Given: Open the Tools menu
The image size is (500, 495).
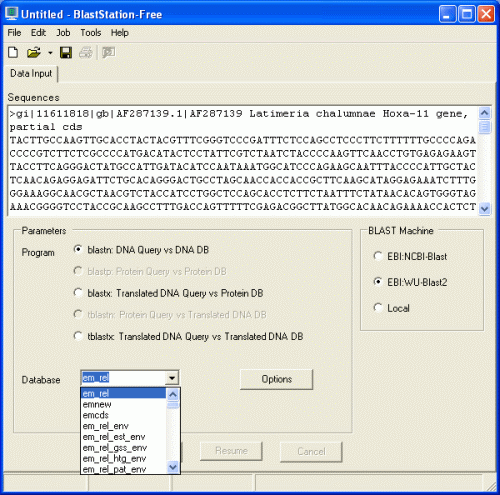Looking at the screenshot, I should 91,33.
